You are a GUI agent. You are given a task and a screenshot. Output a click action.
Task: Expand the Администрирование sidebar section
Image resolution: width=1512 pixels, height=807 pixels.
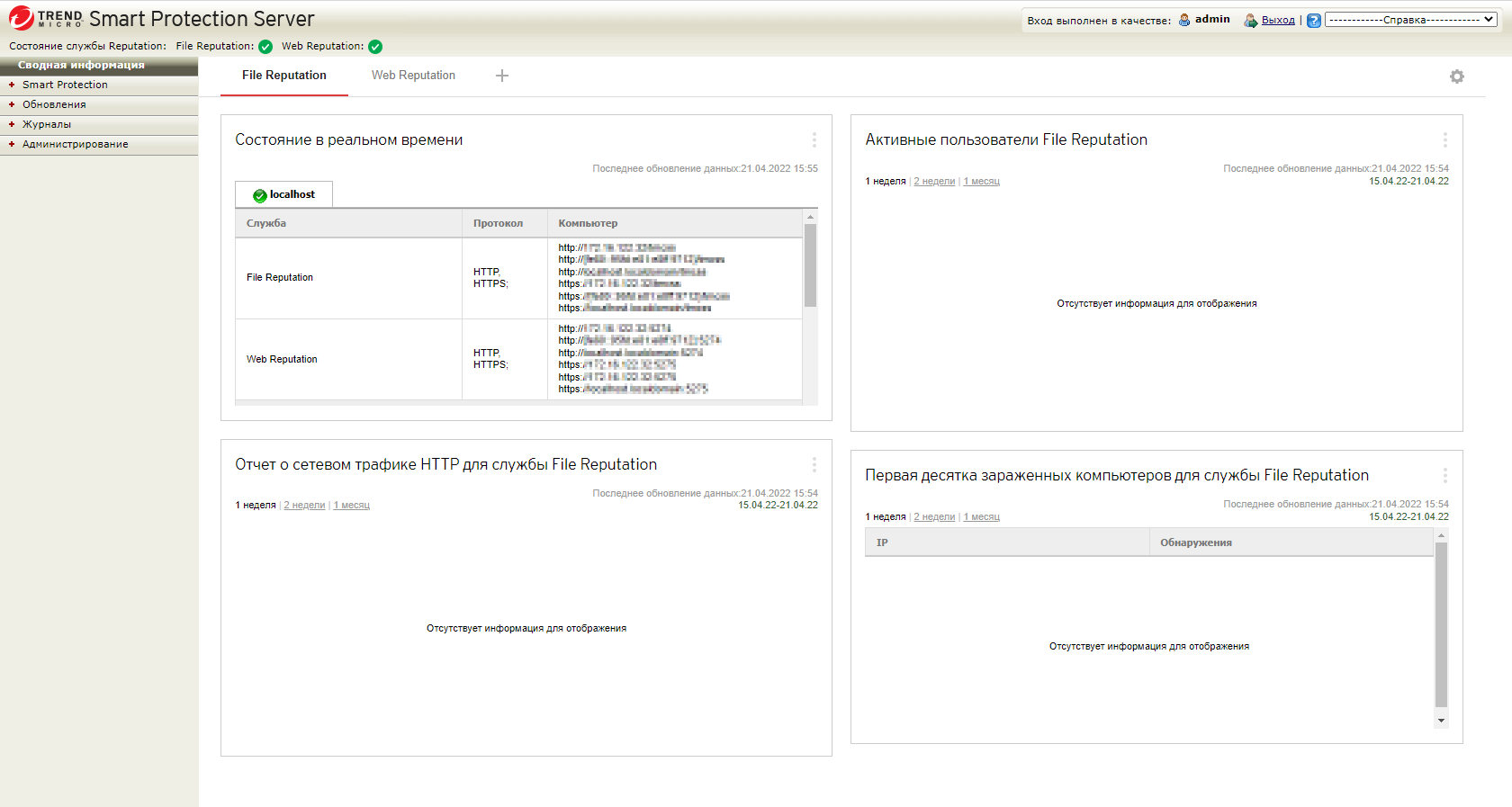tap(75, 144)
